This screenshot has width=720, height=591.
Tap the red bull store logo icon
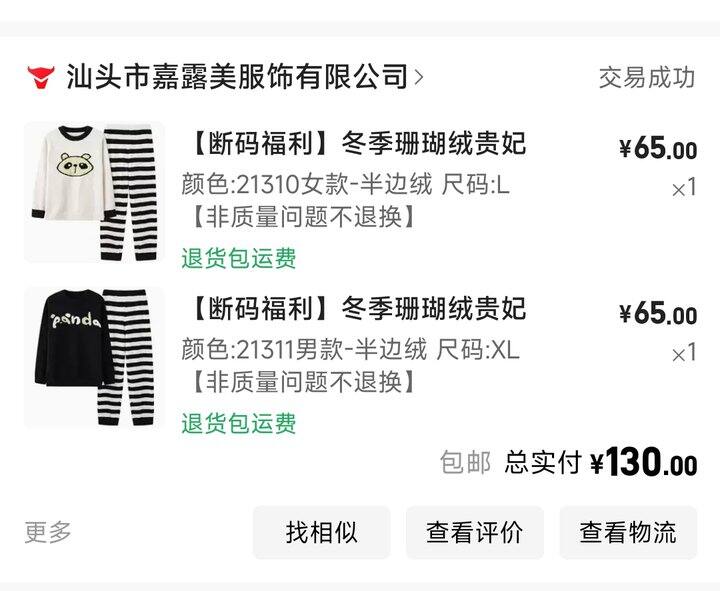click(x=40, y=77)
